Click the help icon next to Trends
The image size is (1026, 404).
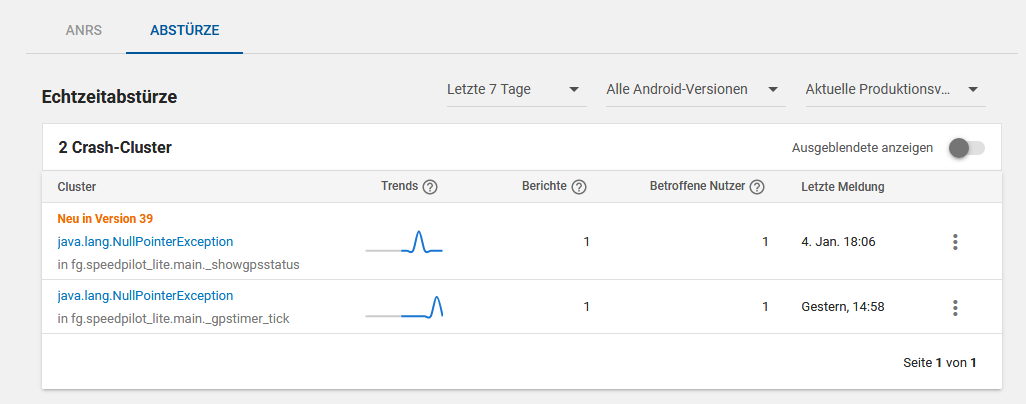point(431,187)
